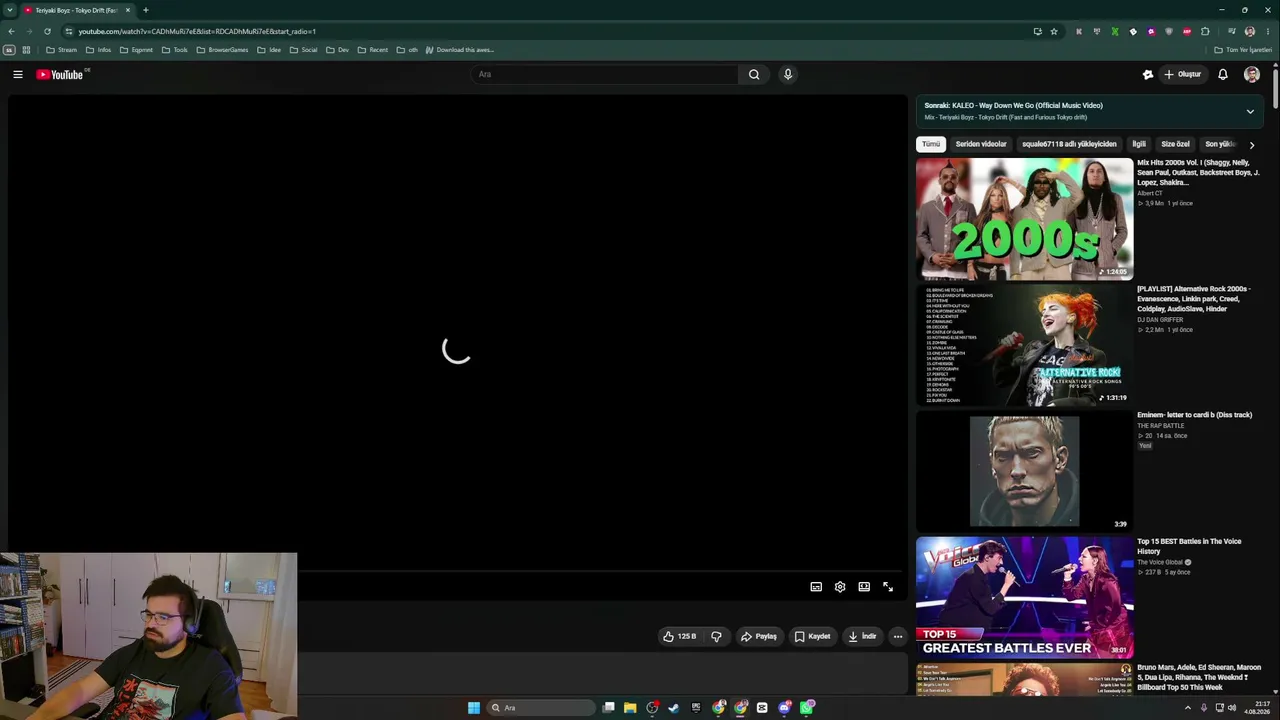The height and width of the screenshot is (720, 1280).
Task: Download the video using İndir
Action: pos(862,636)
